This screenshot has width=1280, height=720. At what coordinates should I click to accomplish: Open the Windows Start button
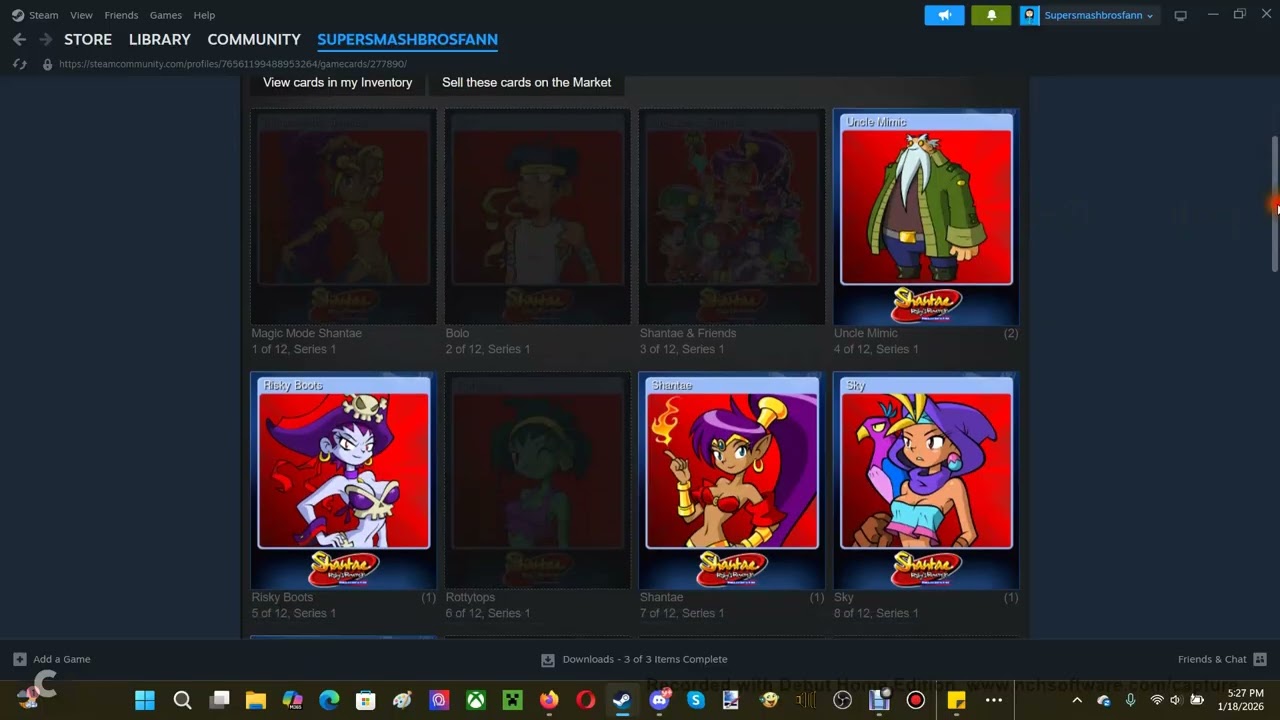coord(145,700)
